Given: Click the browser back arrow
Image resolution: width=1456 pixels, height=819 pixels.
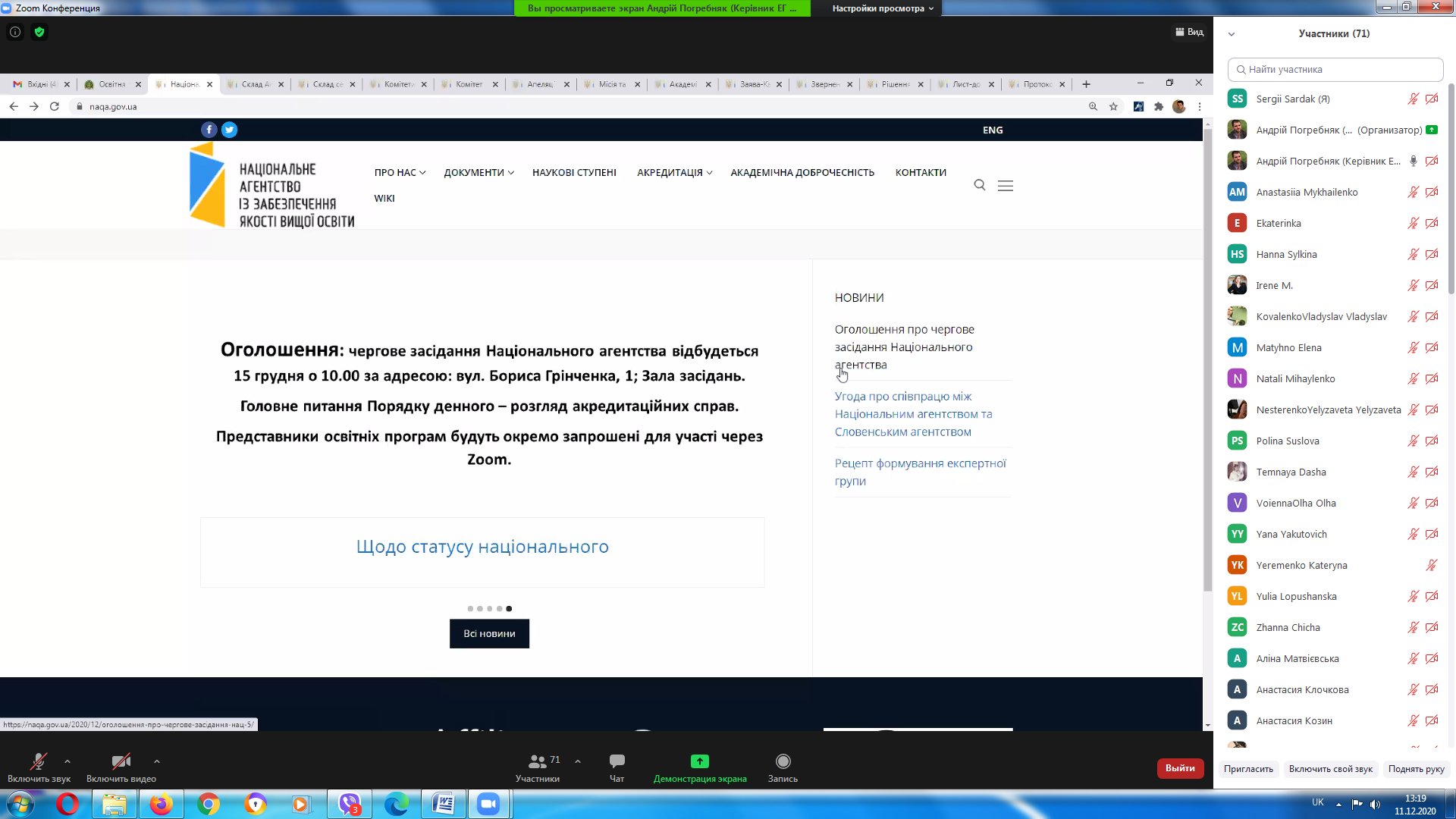Looking at the screenshot, I should (14, 107).
